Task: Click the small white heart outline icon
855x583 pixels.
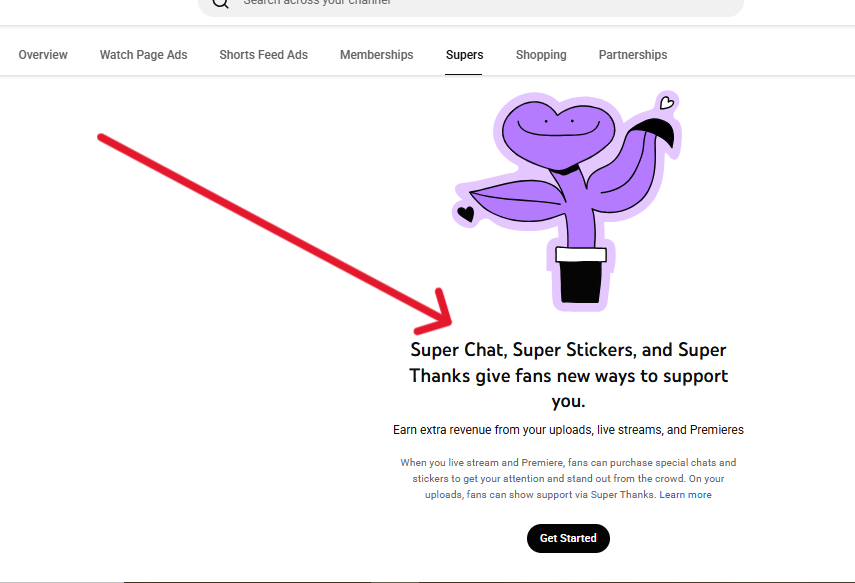Action: coord(667,102)
